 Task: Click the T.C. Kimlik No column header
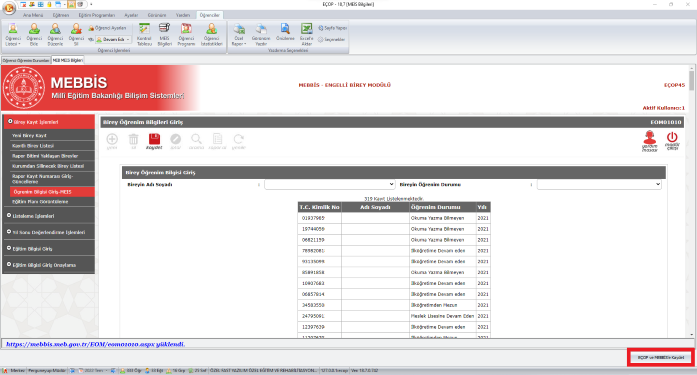click(320, 207)
